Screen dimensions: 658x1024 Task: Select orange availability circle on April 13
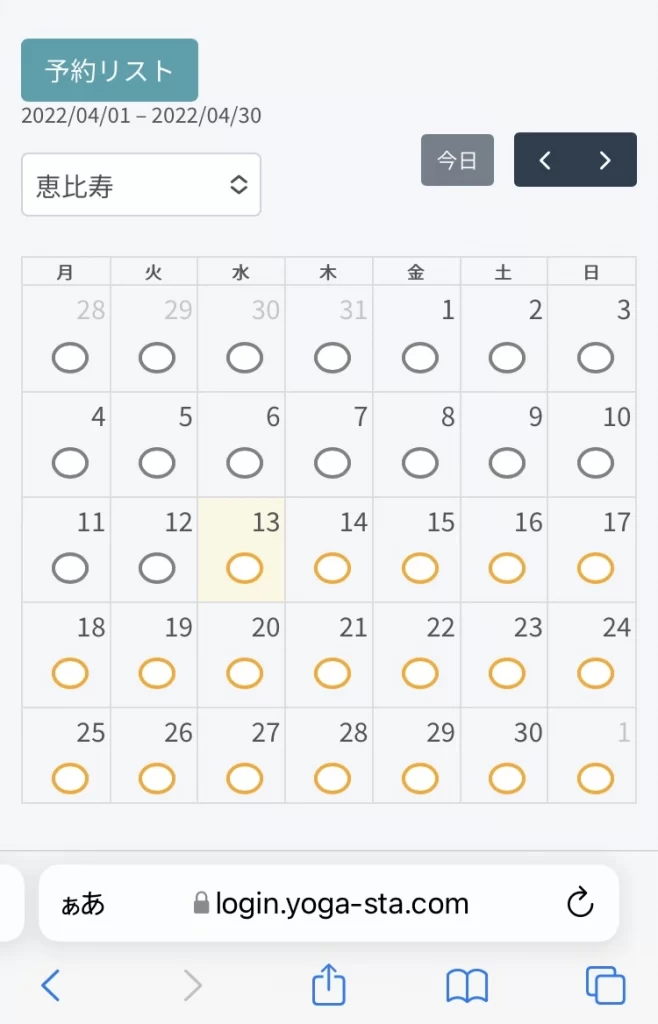(x=245, y=568)
